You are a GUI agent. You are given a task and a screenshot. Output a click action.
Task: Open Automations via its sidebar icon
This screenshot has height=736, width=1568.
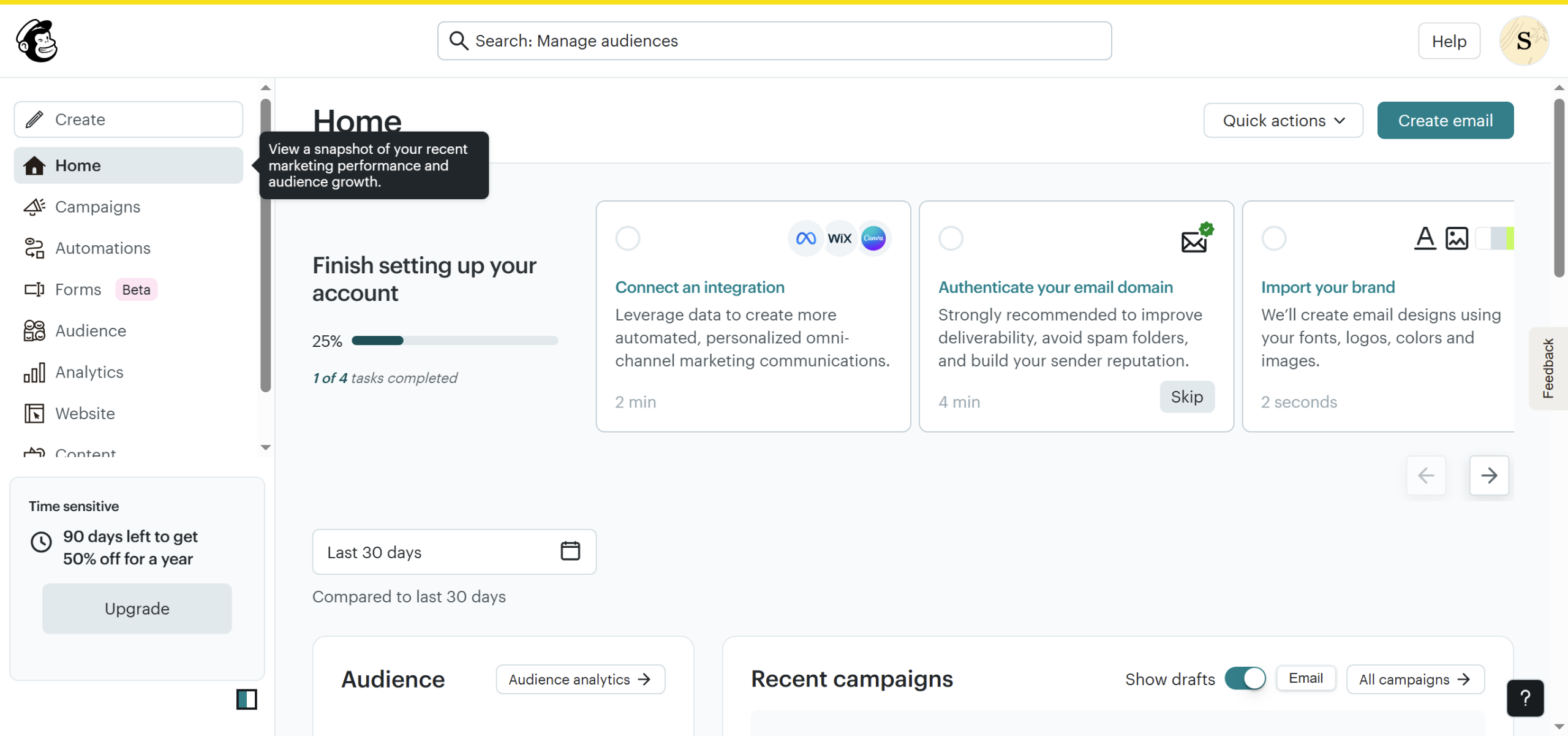click(x=34, y=248)
